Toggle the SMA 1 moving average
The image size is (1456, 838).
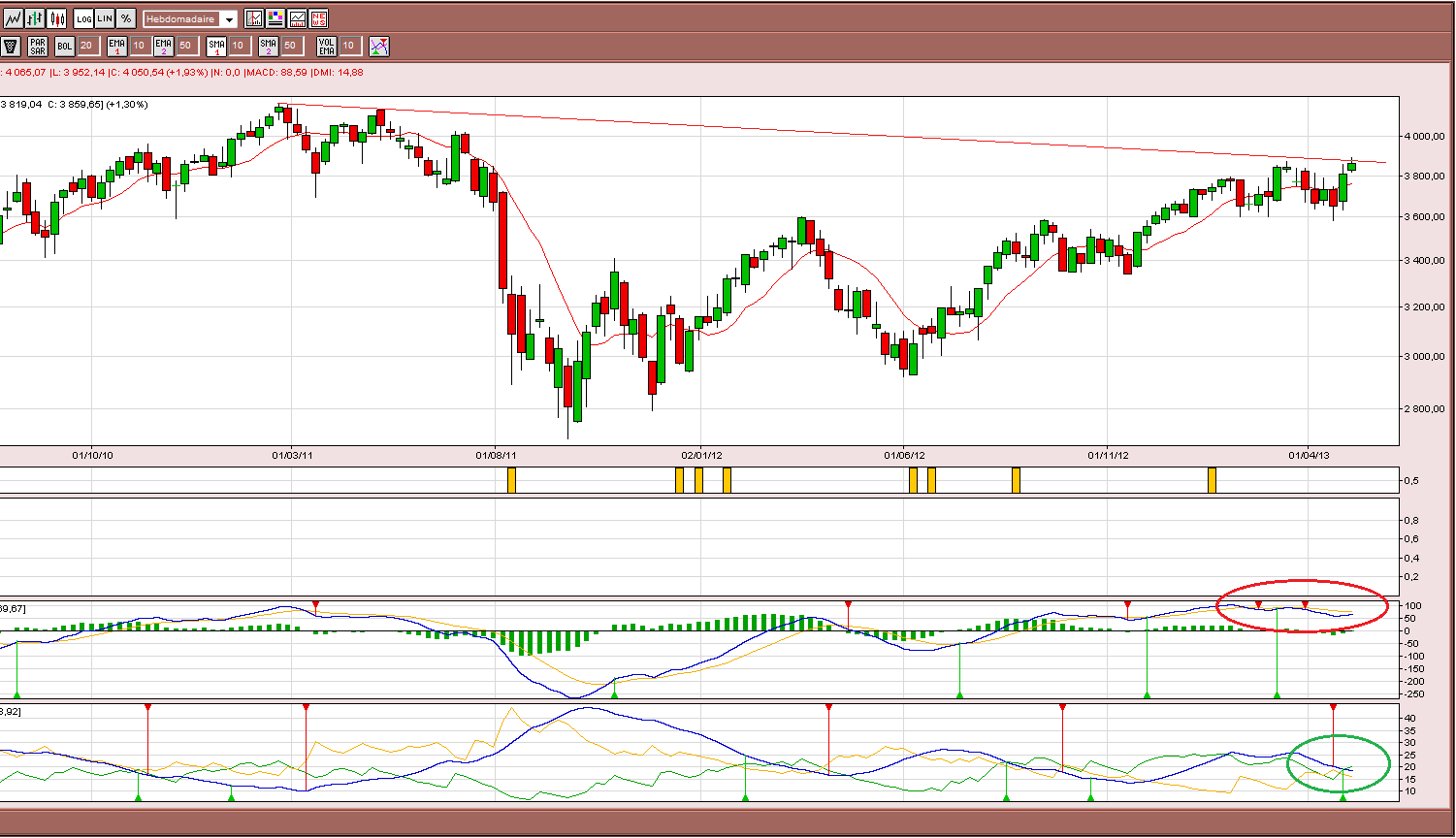[x=216, y=46]
